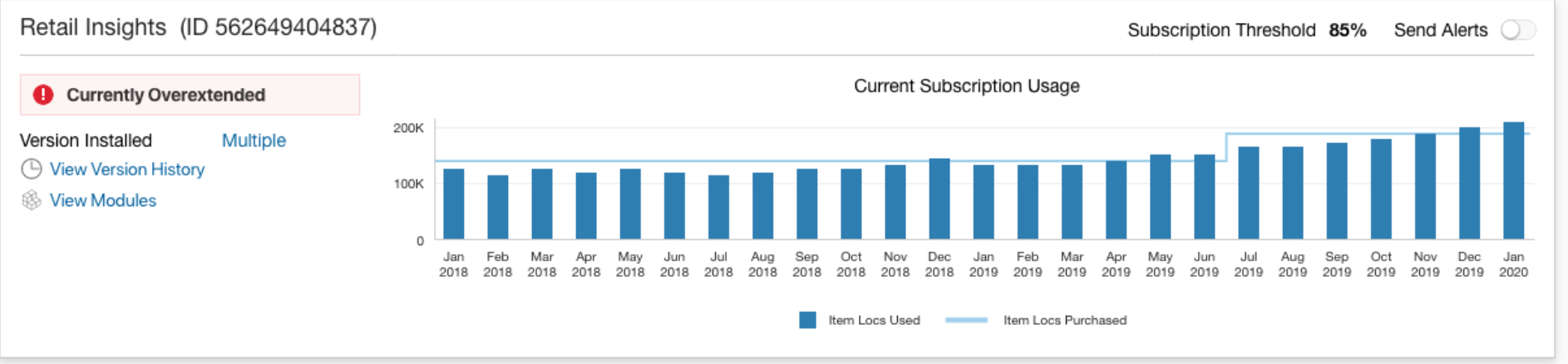1568x364 pixels.
Task: Click the Retail Insights title text
Action: pyautogui.click(x=93, y=27)
